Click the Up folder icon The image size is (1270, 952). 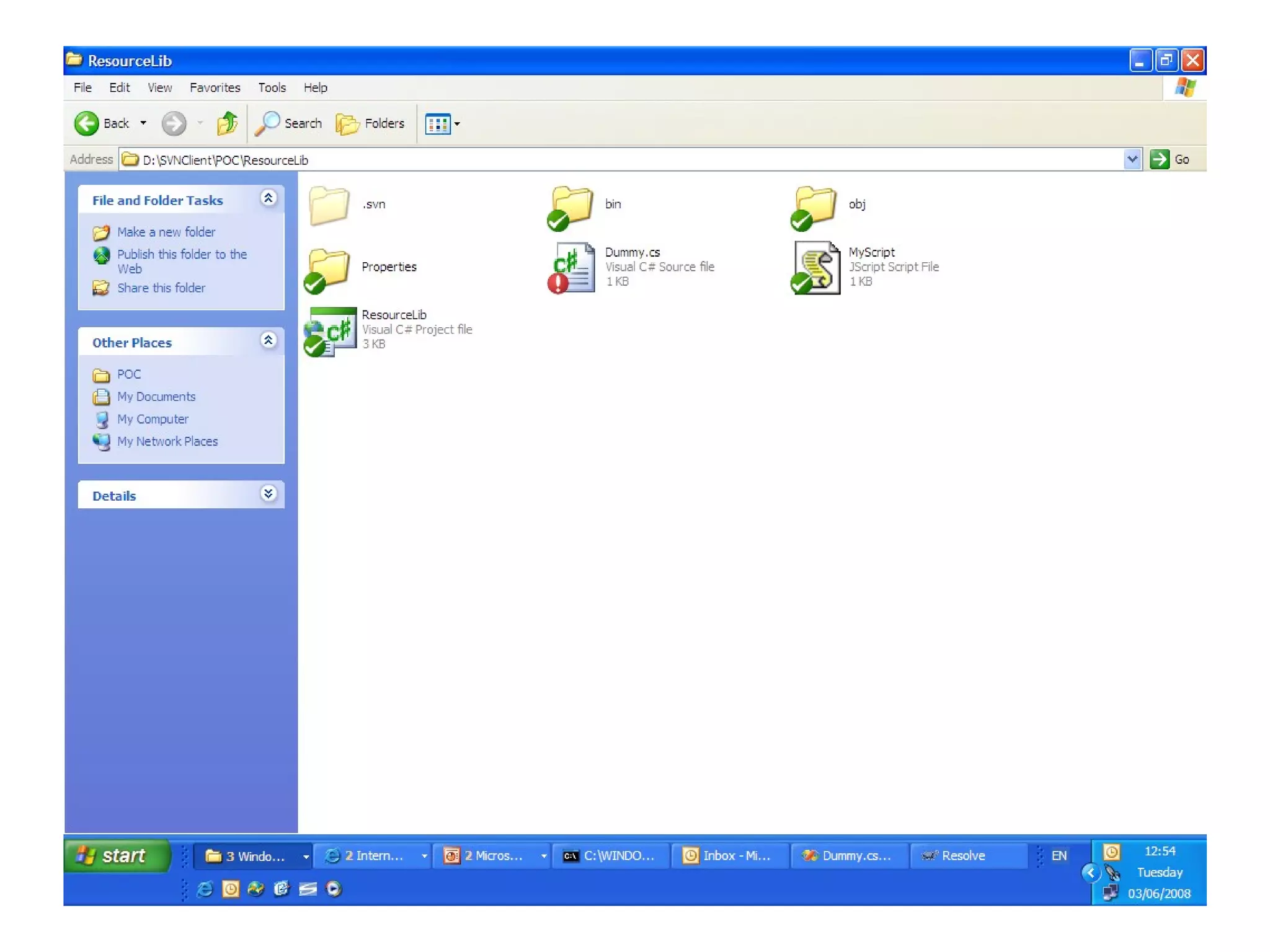(227, 123)
